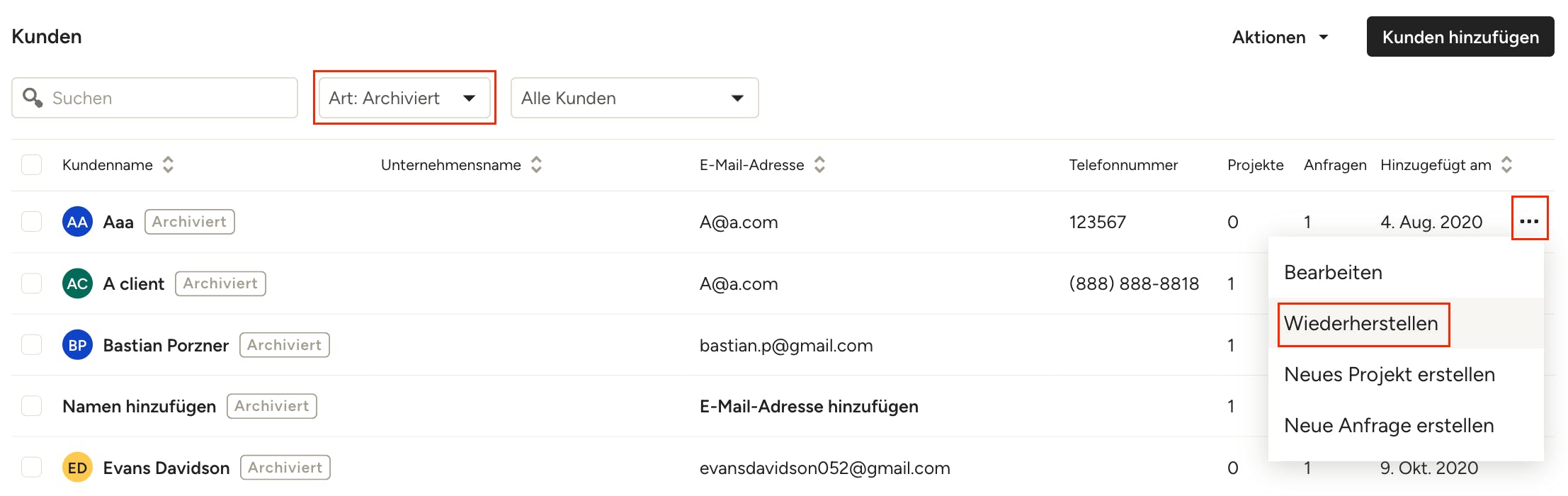
Task: Expand the Alle Kunden dropdown
Action: tap(634, 98)
